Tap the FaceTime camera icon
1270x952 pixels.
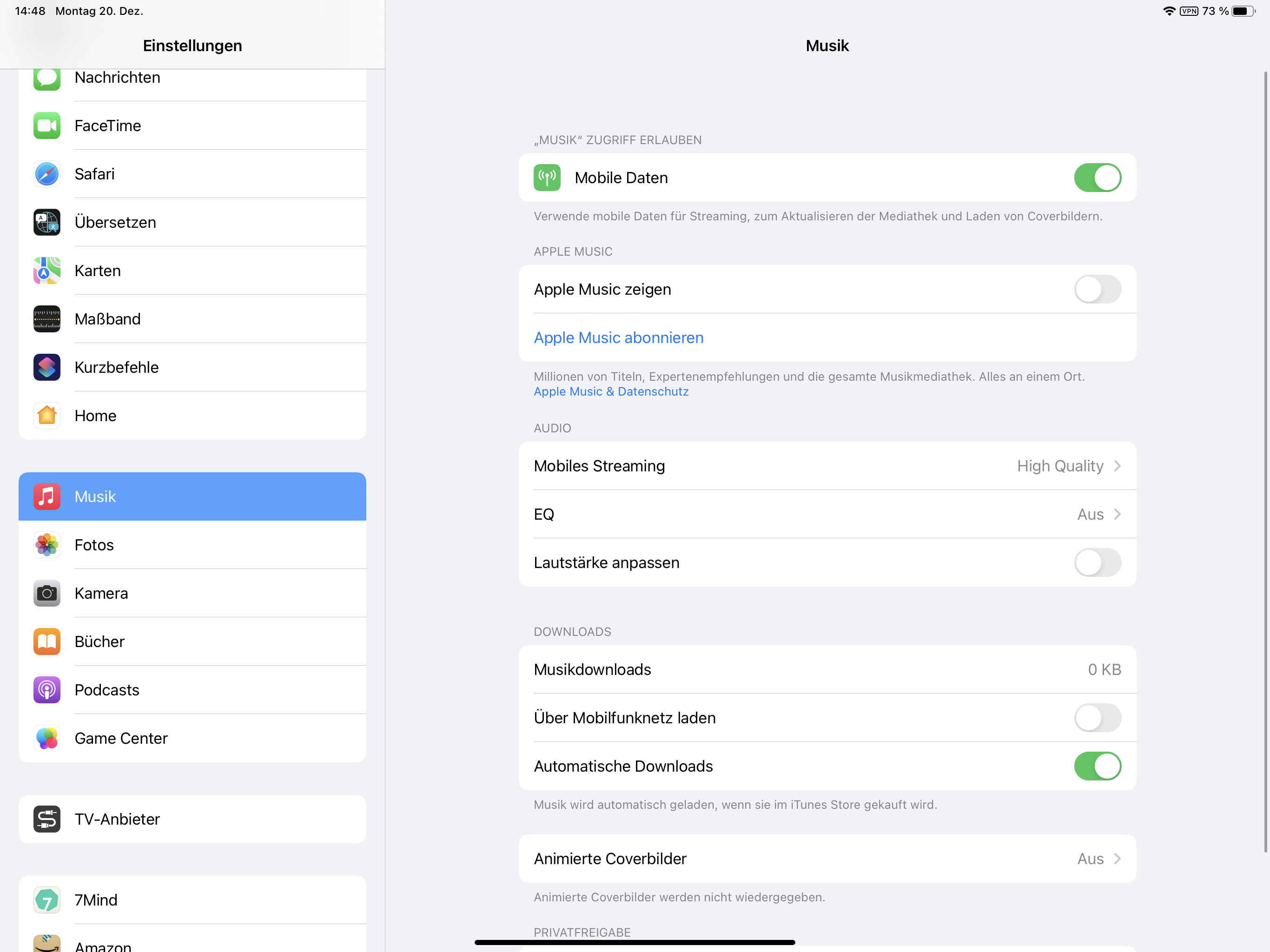pos(46,126)
